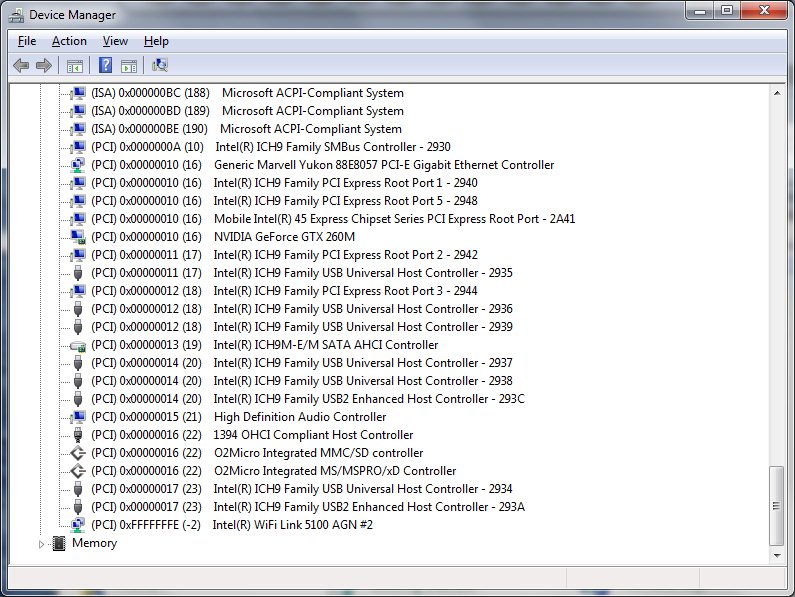Select ISA 0x000000BD (189) ACPI row
Screen dimensions: 795x597
pyautogui.click(x=247, y=111)
